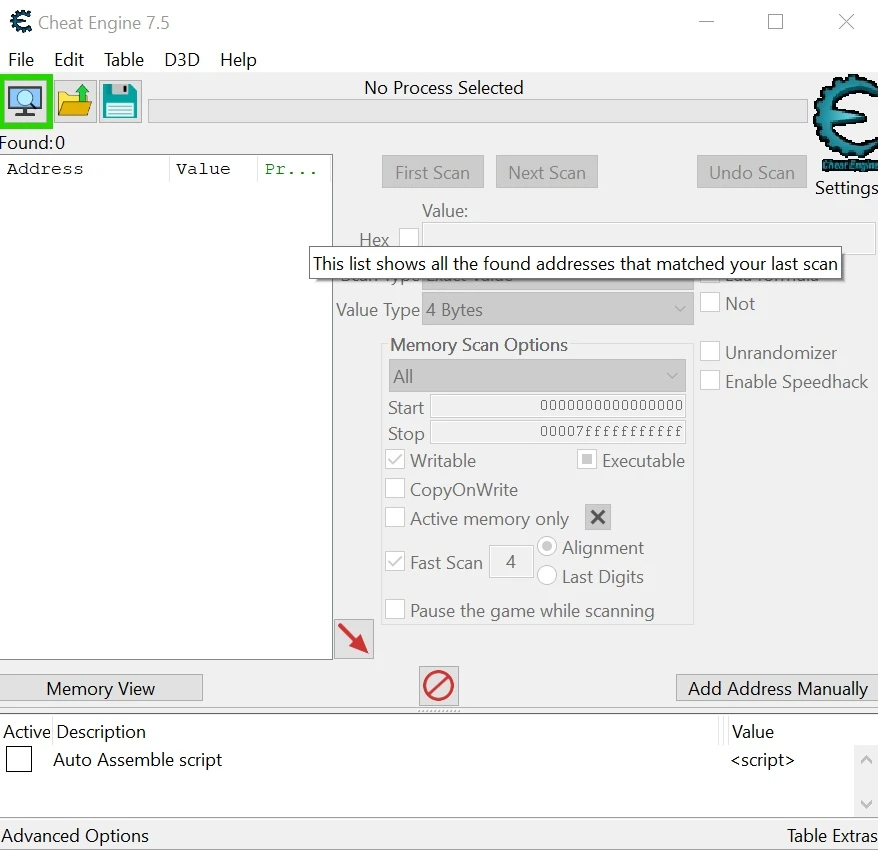Viewport: 878px width, 850px height.
Task: Open the Value Type 4 Bytes dropdown
Action: pyautogui.click(x=558, y=309)
